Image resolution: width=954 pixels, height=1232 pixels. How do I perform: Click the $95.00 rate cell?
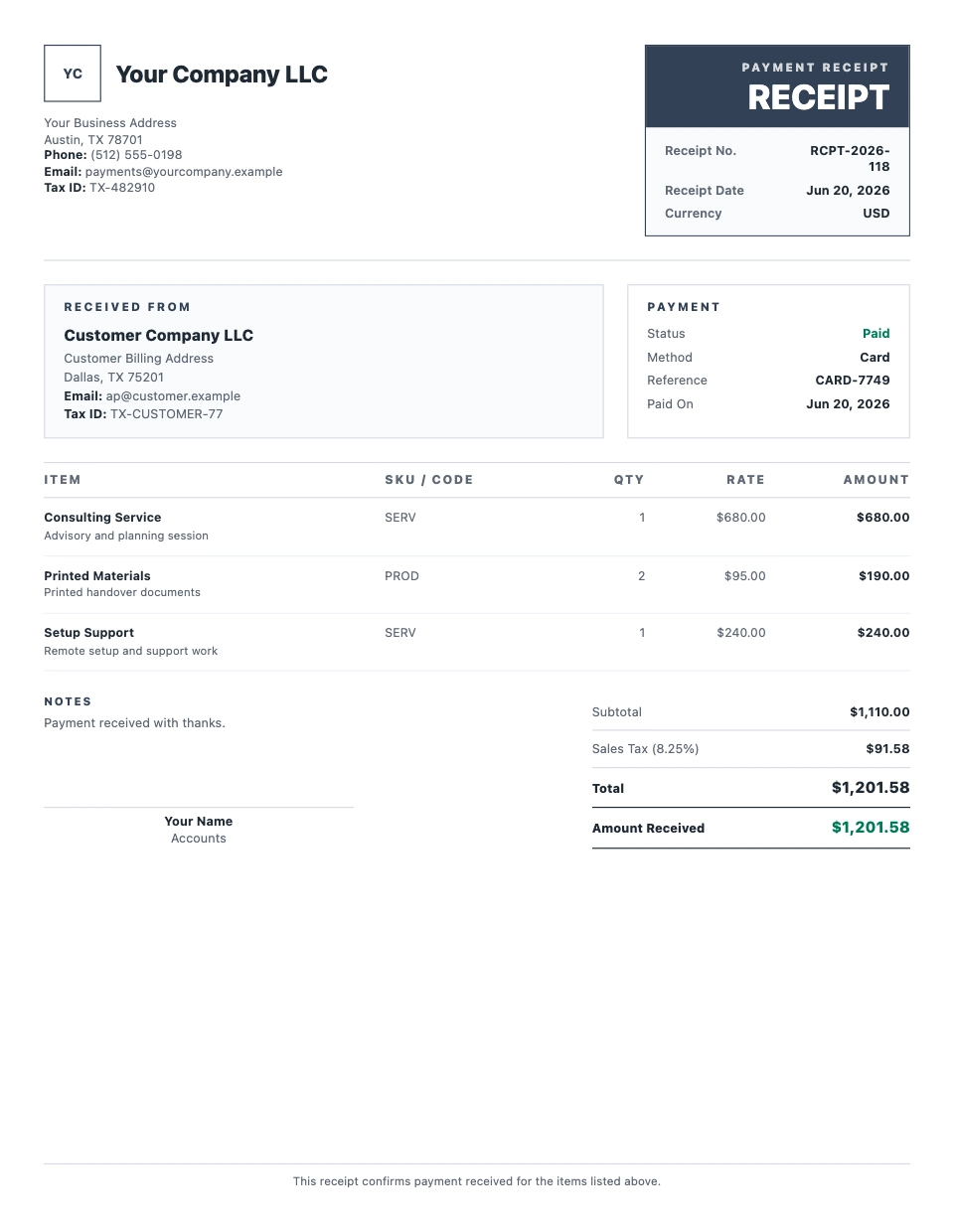tap(745, 576)
